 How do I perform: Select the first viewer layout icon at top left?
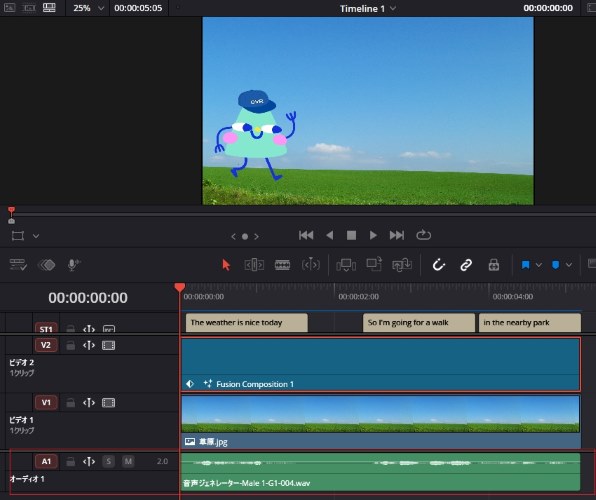(10, 8)
